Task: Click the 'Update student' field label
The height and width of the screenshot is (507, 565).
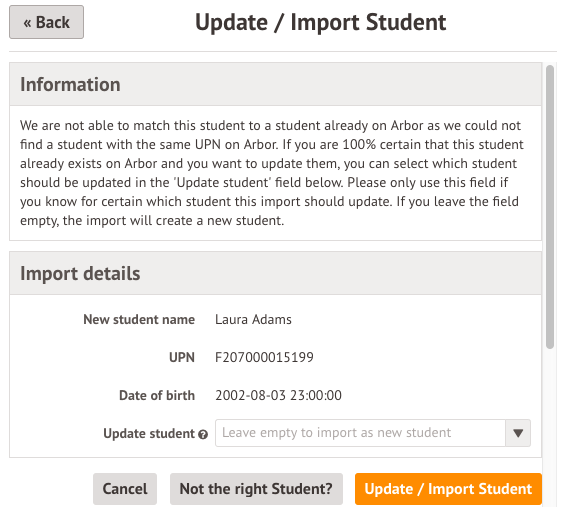Action: [149, 433]
